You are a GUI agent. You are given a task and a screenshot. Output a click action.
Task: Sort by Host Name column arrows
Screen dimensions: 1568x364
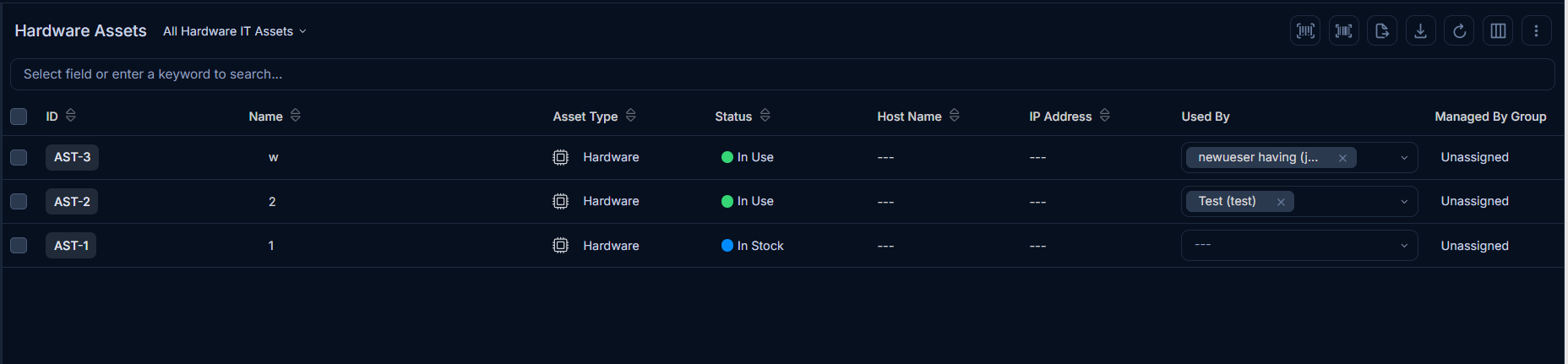[x=955, y=116]
